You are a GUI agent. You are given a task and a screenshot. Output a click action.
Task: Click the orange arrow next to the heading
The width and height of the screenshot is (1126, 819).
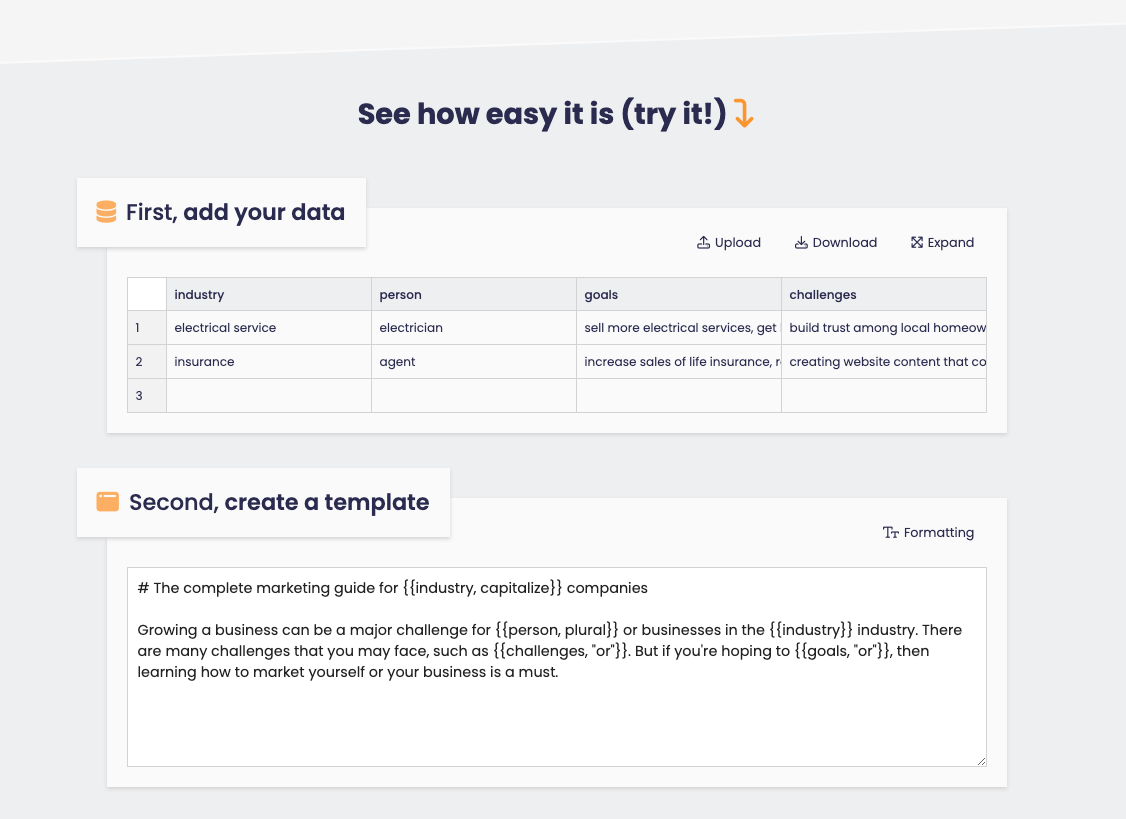point(742,115)
